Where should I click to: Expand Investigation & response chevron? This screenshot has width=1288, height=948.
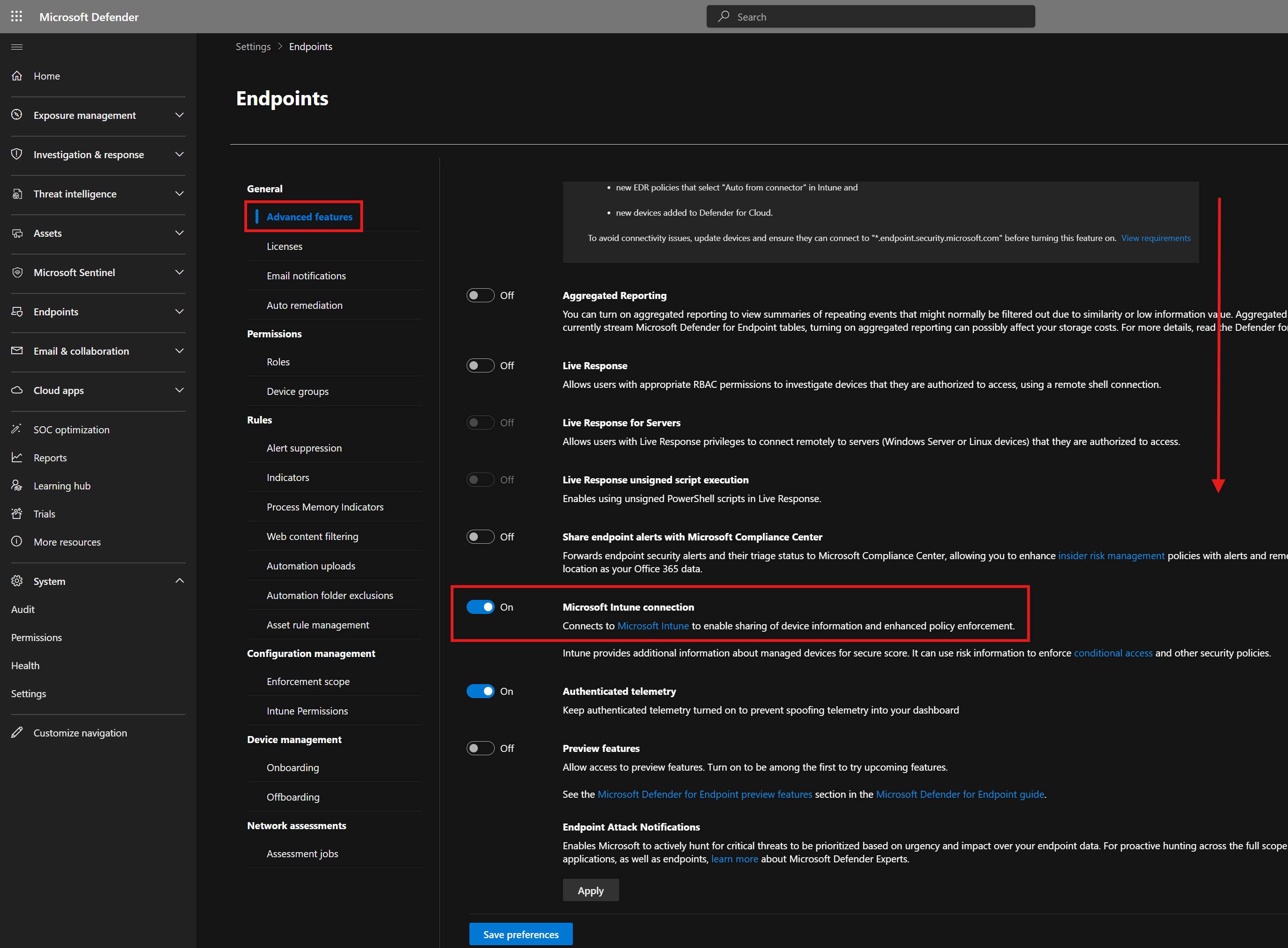click(x=179, y=154)
